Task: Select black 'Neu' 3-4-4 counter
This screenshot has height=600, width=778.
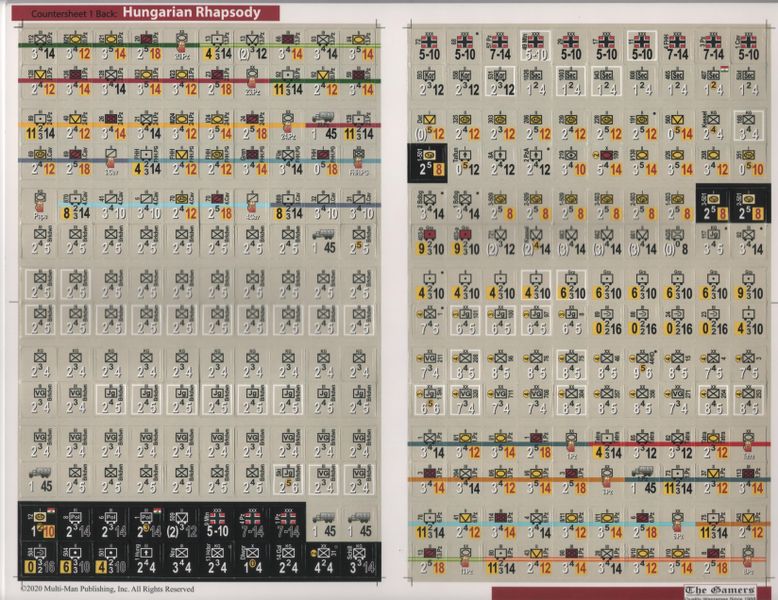Action: point(182,559)
